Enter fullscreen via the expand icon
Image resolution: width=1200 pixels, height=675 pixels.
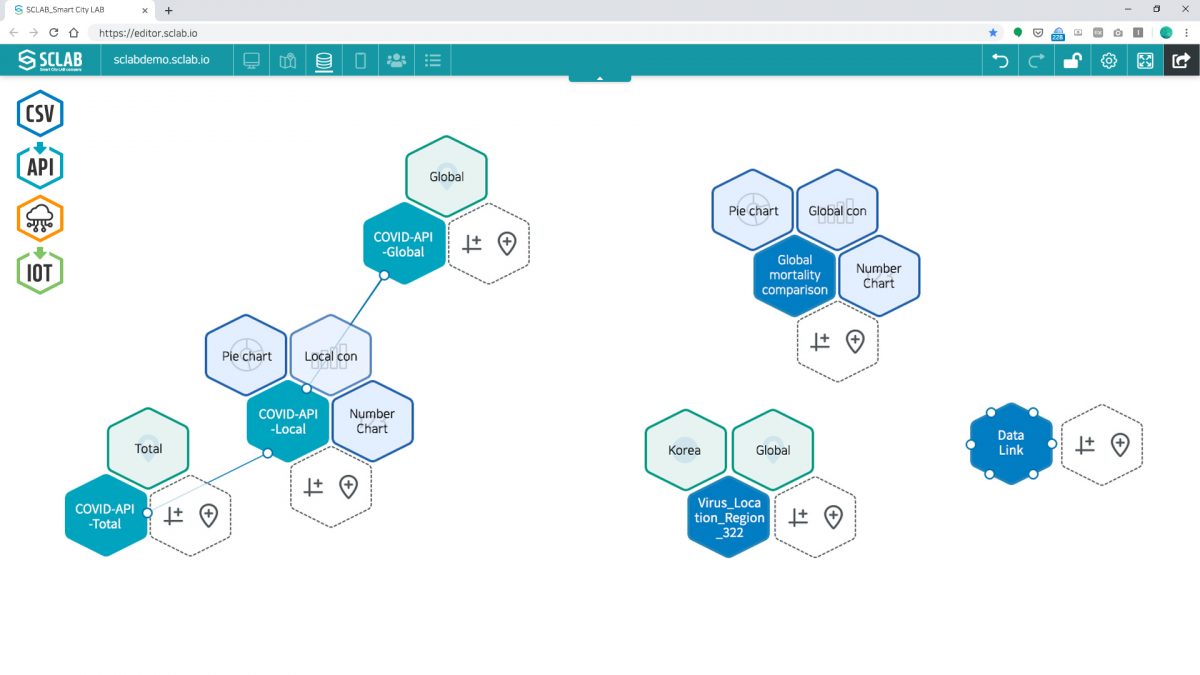click(1144, 60)
